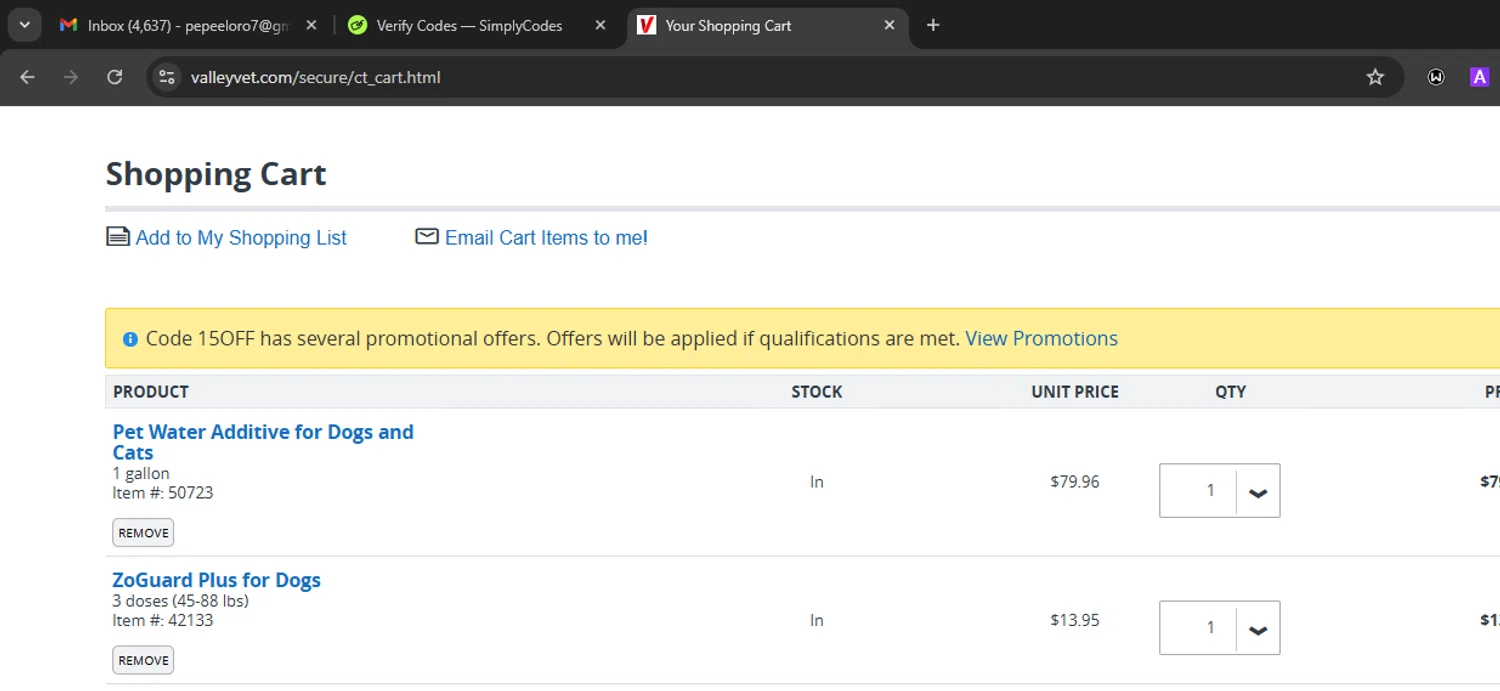Click the blue info icon in promo banner
1500x691 pixels.
pyautogui.click(x=130, y=339)
